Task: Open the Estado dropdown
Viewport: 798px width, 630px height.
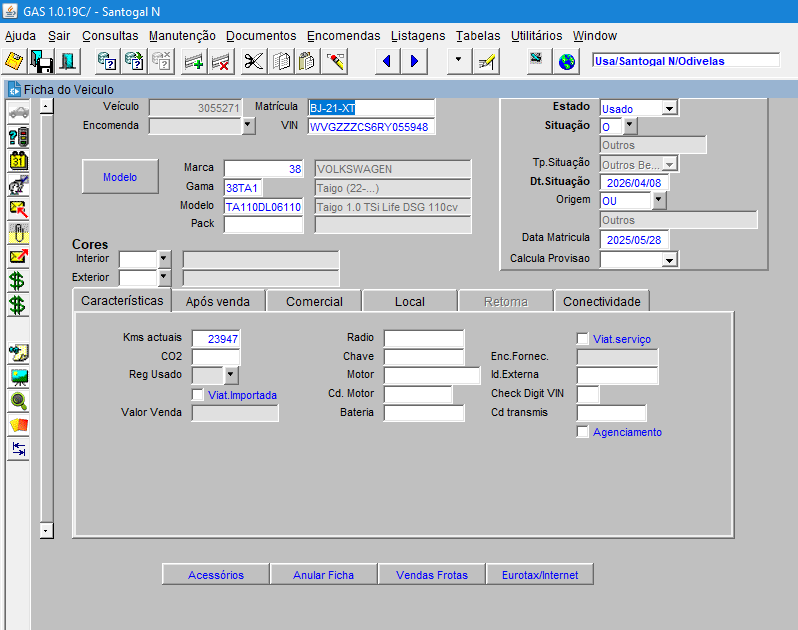Action: pos(669,108)
